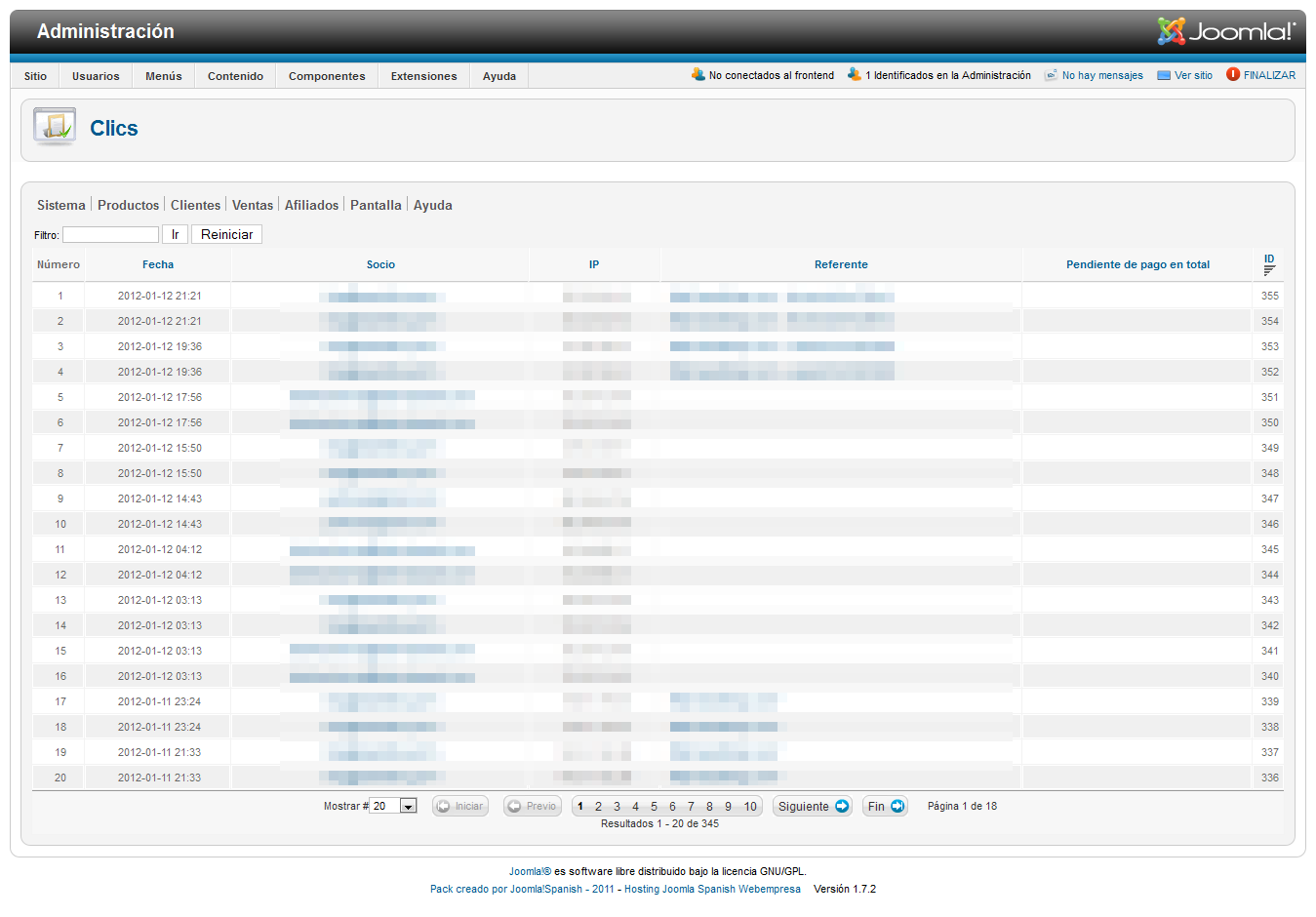Open the Productos submenu
This screenshot has width=1316, height=917.
pos(128,205)
